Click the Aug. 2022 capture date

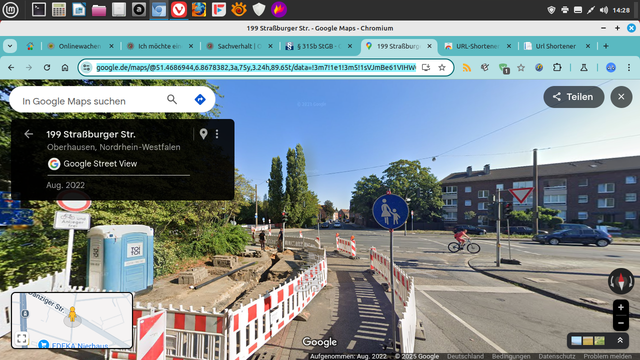pyautogui.click(x=65, y=185)
